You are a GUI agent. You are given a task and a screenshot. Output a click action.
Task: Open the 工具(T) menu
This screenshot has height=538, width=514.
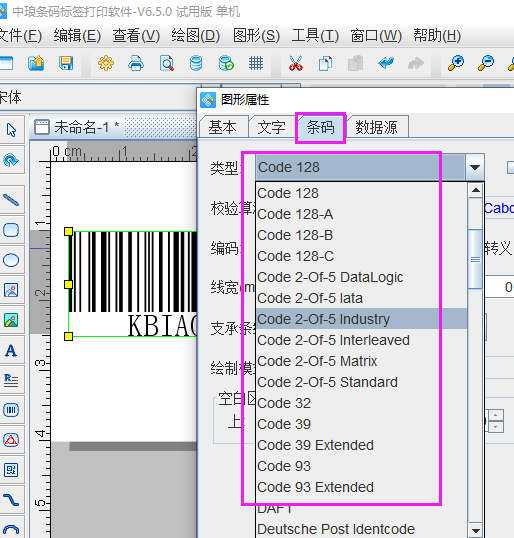(315, 35)
